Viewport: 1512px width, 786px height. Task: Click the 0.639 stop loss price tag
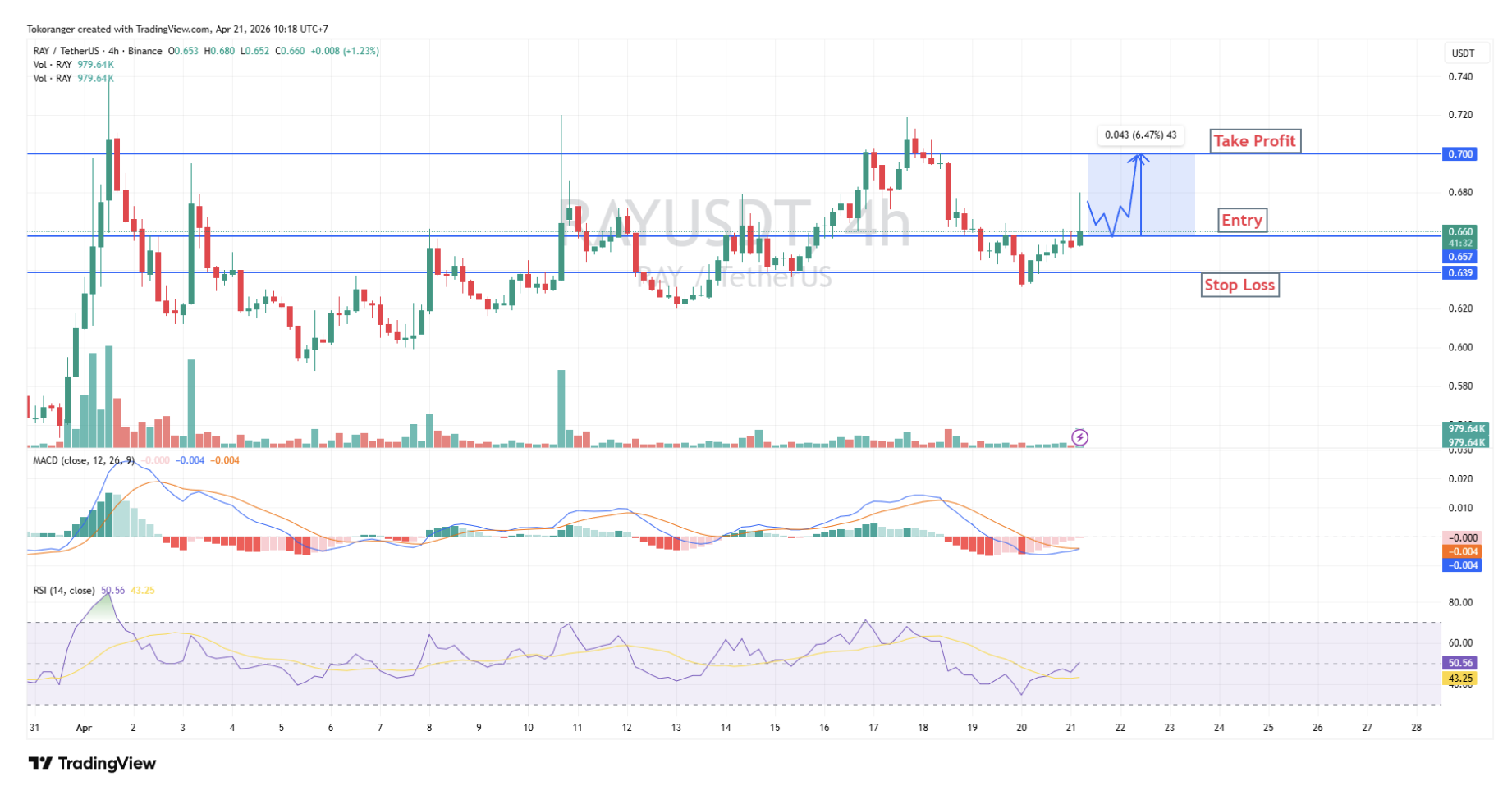pyautogui.click(x=1459, y=273)
